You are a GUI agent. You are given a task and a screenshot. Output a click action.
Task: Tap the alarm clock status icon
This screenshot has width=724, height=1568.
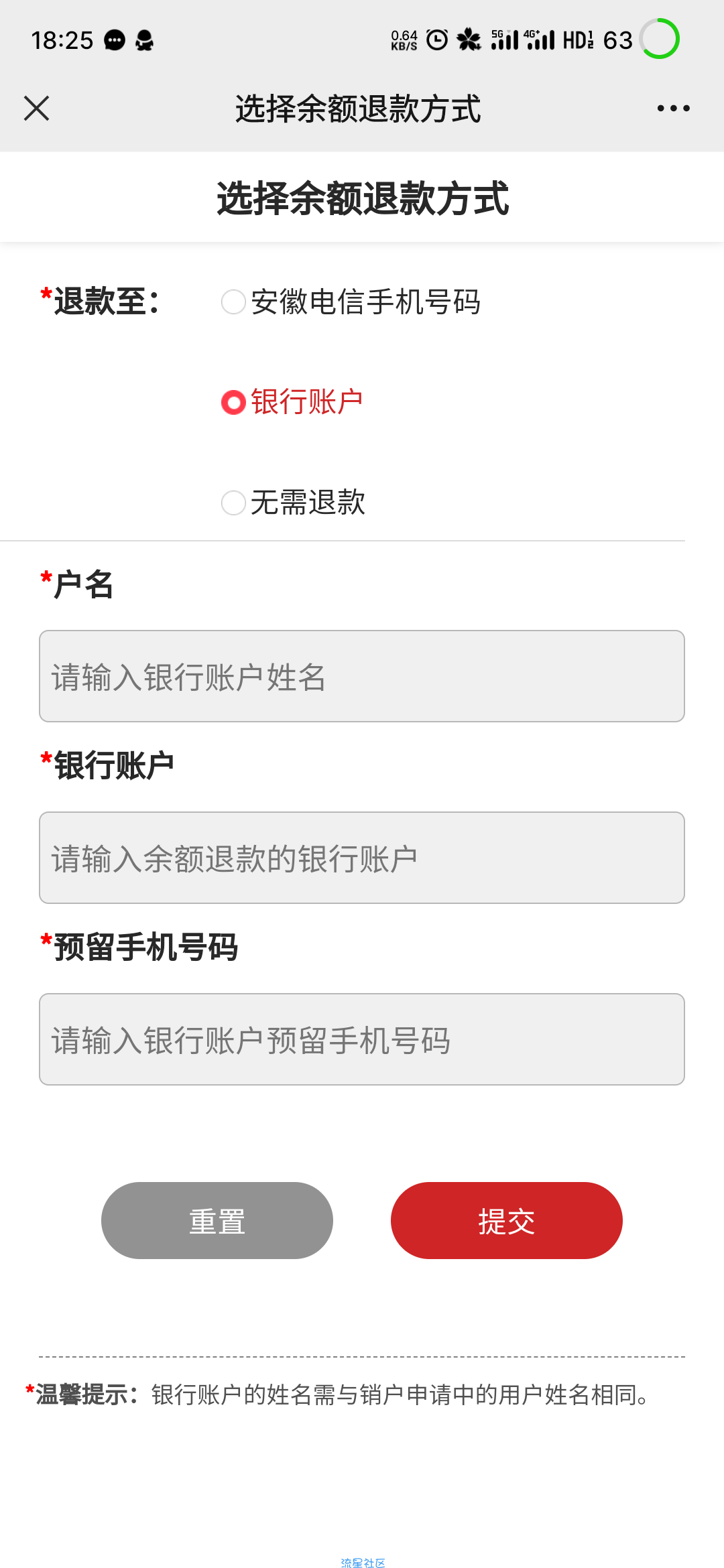tap(437, 40)
